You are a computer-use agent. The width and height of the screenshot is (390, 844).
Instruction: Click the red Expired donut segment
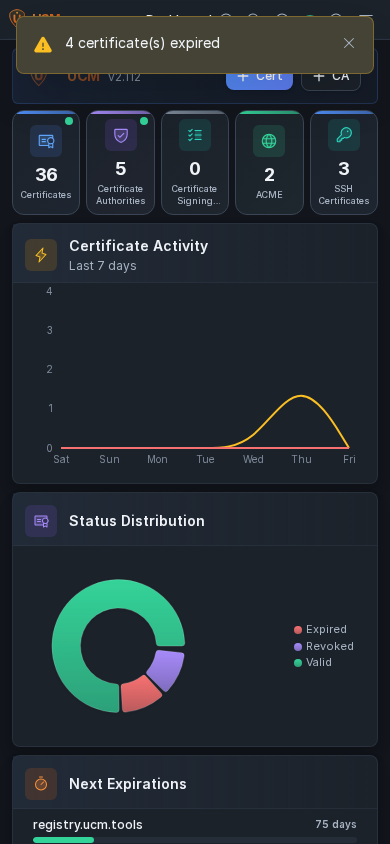point(139,696)
